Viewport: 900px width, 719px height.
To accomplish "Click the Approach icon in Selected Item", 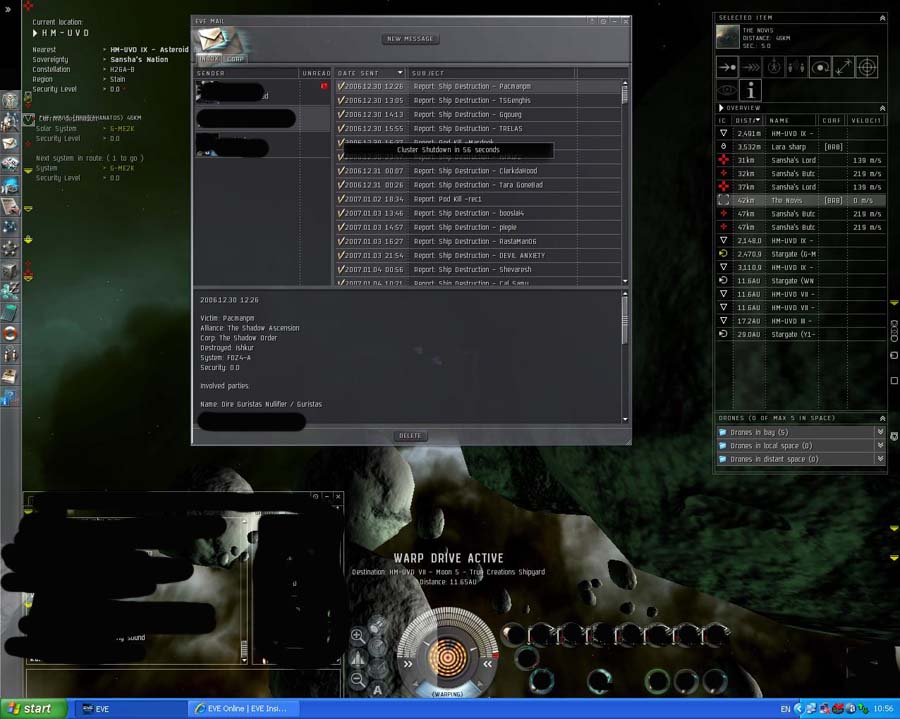I will [727, 67].
